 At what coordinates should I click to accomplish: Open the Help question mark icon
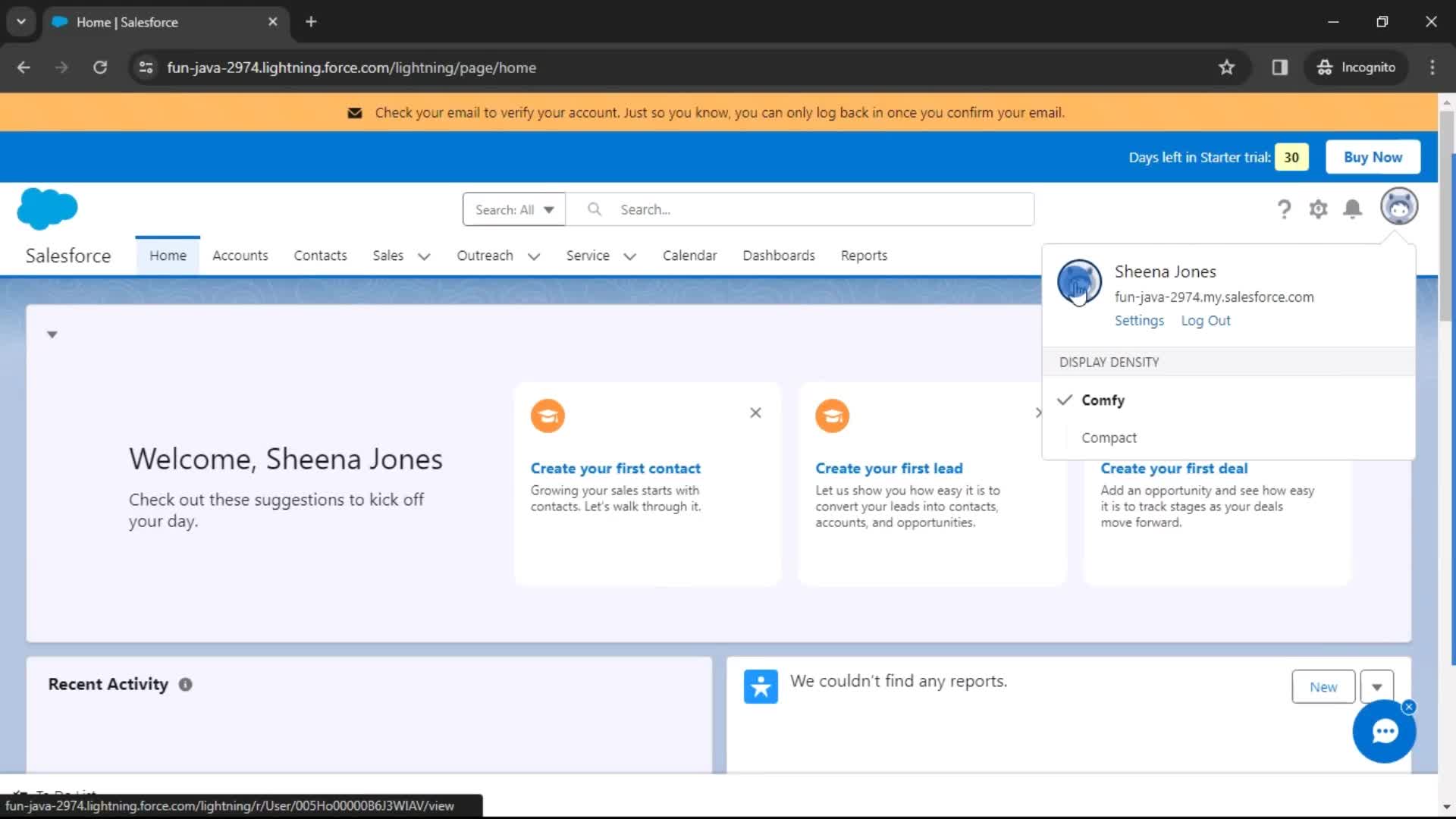[1284, 209]
